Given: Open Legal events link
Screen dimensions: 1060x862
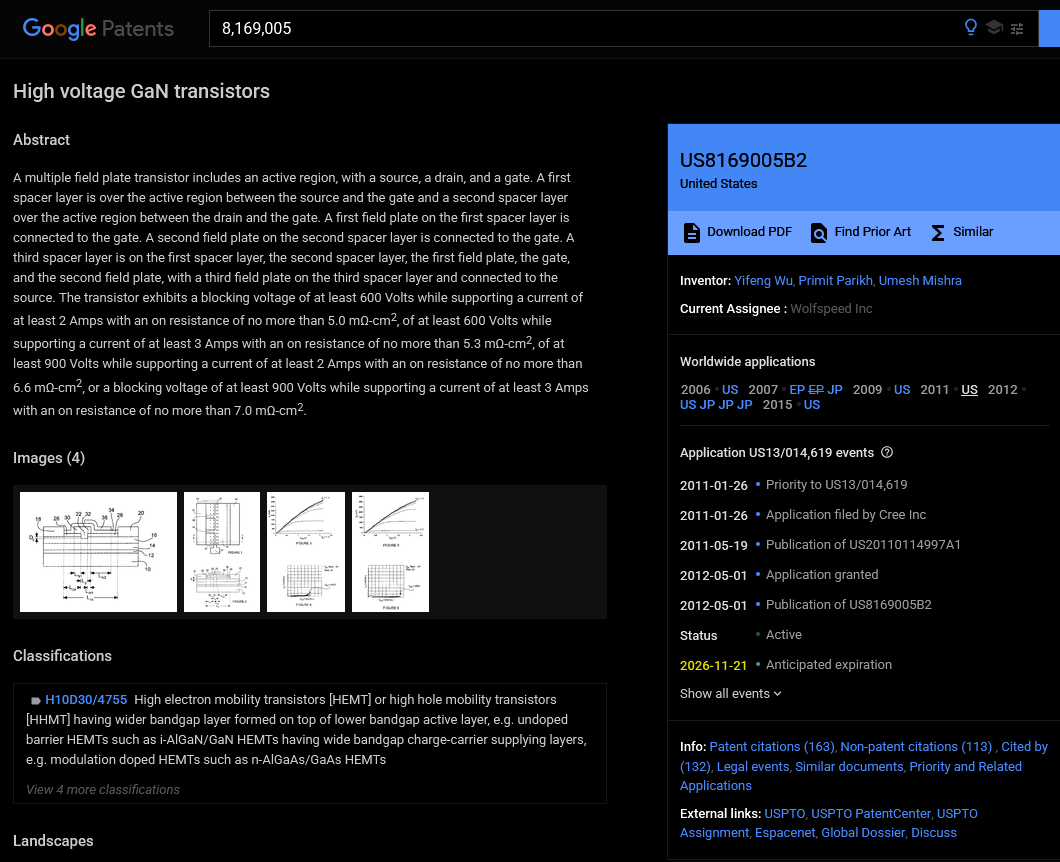Looking at the screenshot, I should pos(752,767).
